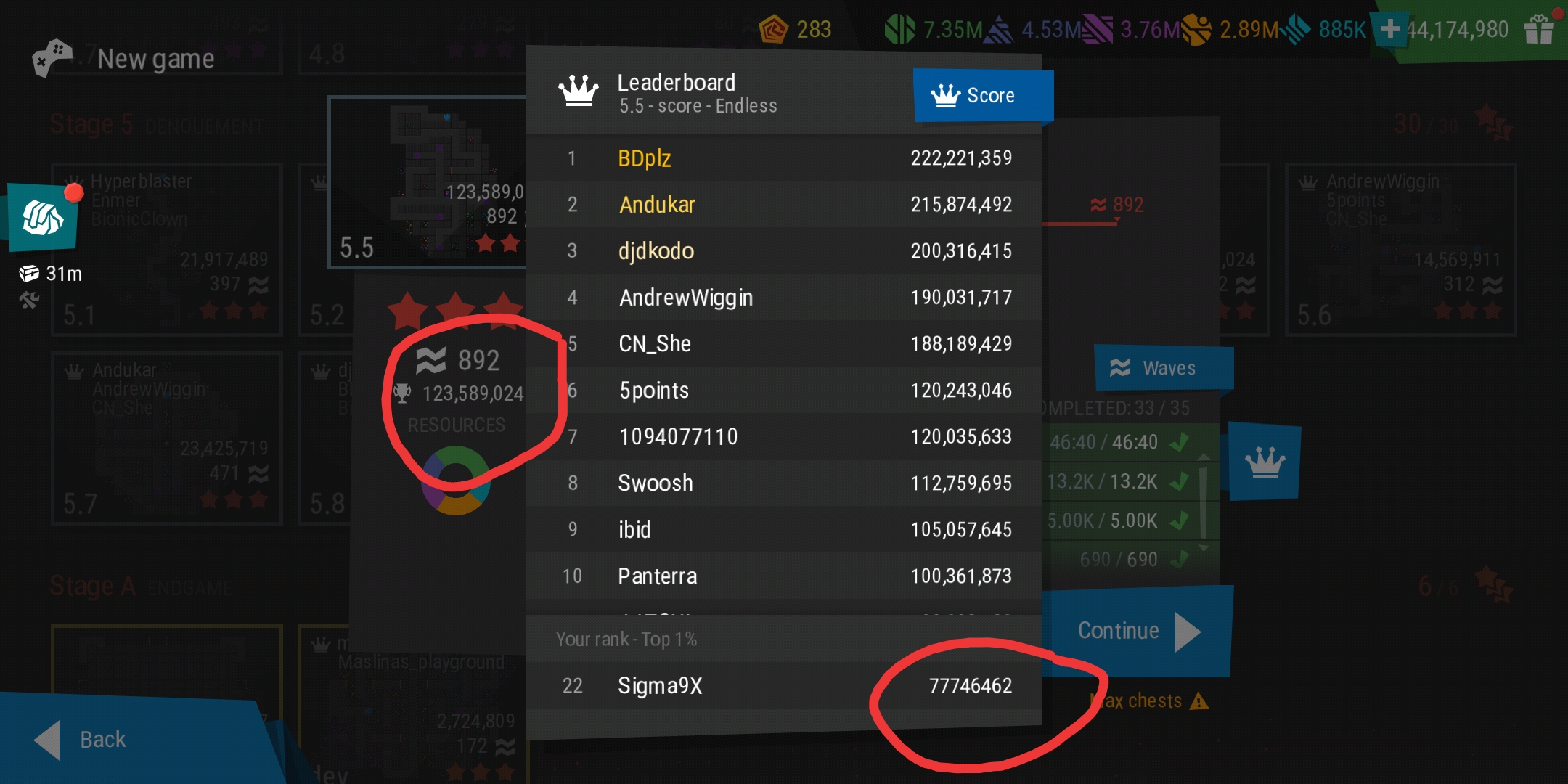
Task: Tap the plus icon beside 44,174,980
Action: [1389, 30]
